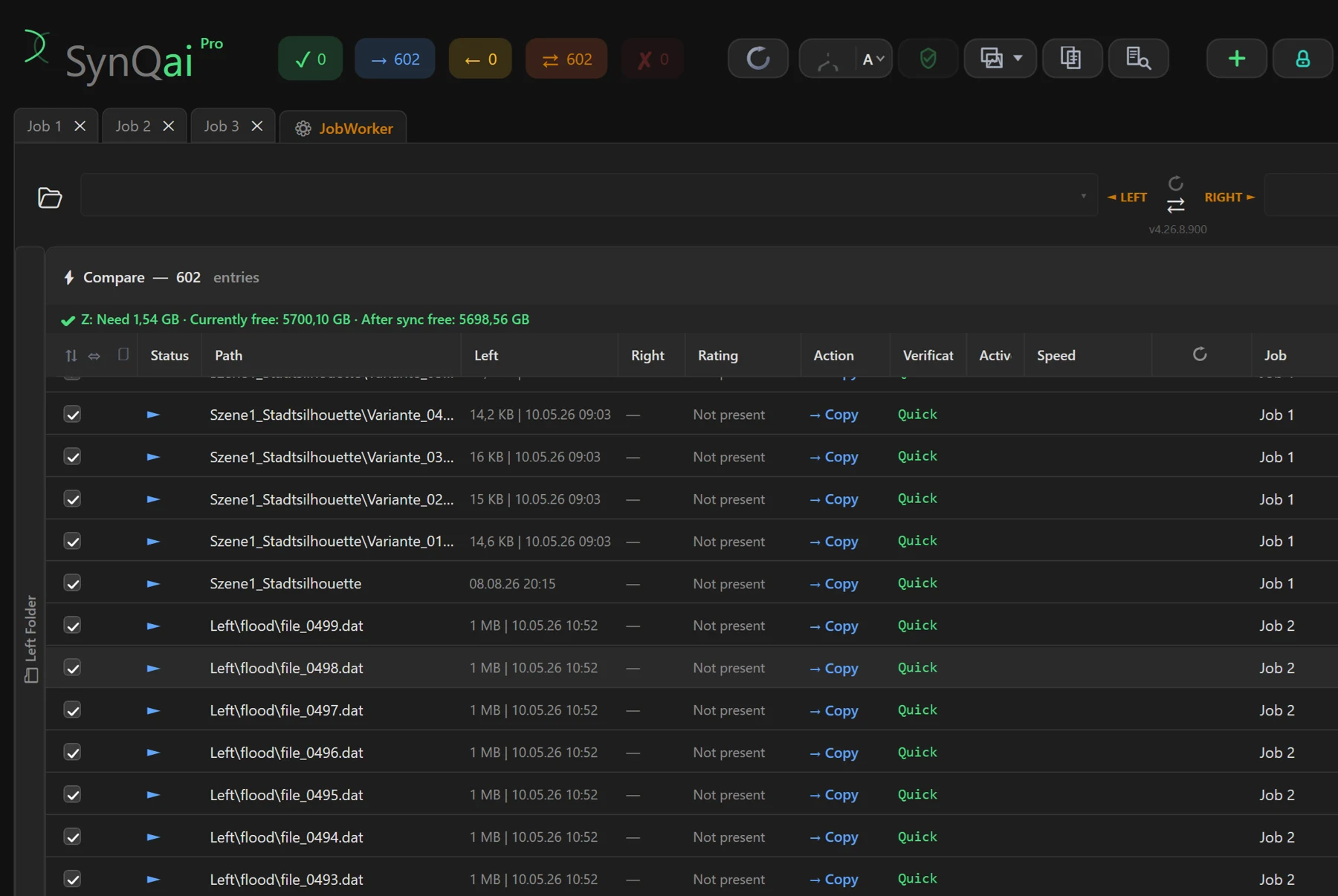1338x896 pixels.
Task: Uncheck the file_0498.dat row checkbox
Action: coord(72,668)
